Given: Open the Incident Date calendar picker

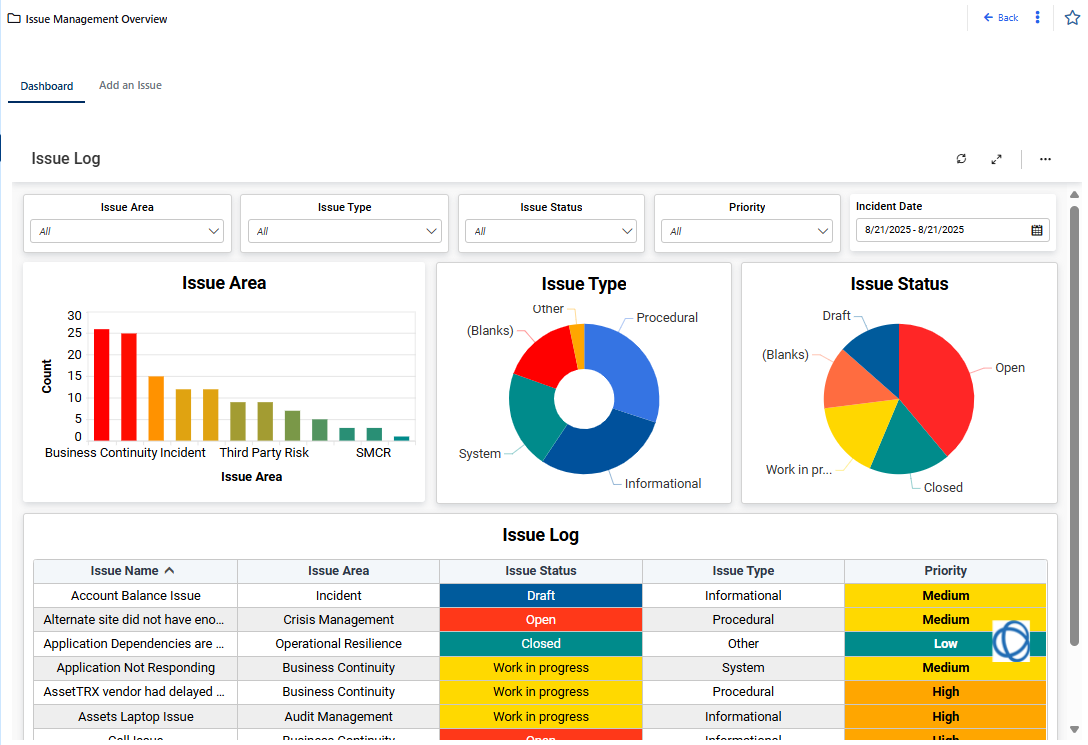Looking at the screenshot, I should [x=1037, y=231].
